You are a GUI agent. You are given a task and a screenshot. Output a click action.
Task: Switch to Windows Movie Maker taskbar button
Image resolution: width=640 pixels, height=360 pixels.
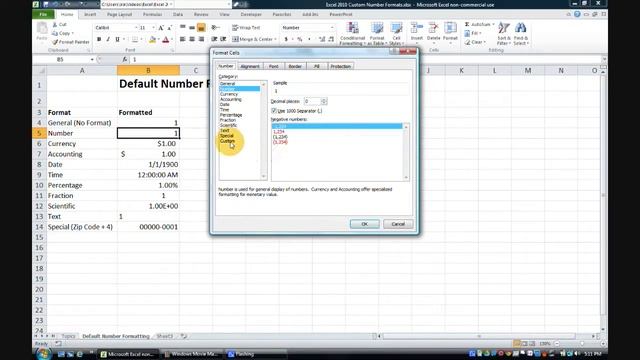191,354
